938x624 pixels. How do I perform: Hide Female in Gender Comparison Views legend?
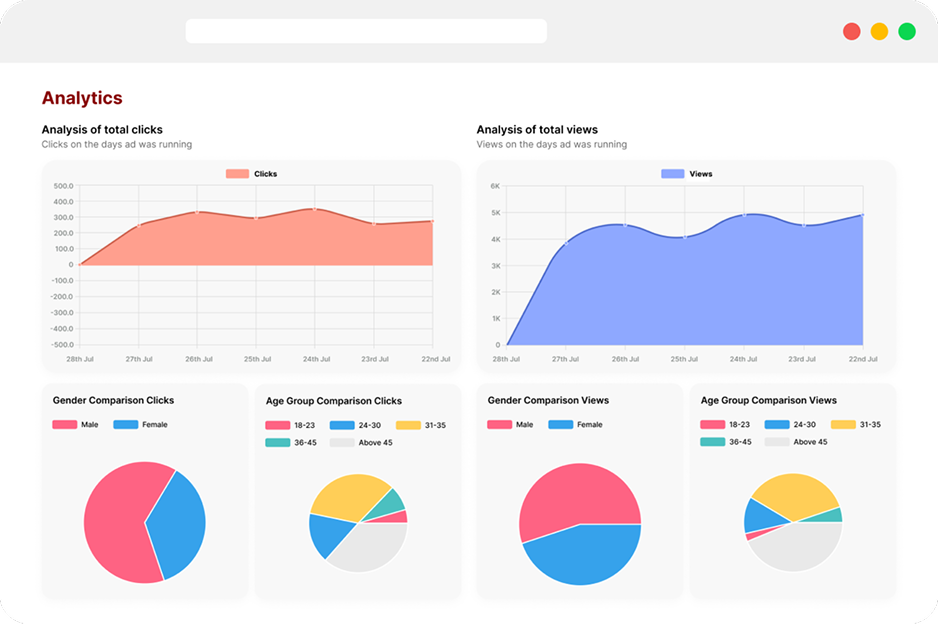[575, 425]
